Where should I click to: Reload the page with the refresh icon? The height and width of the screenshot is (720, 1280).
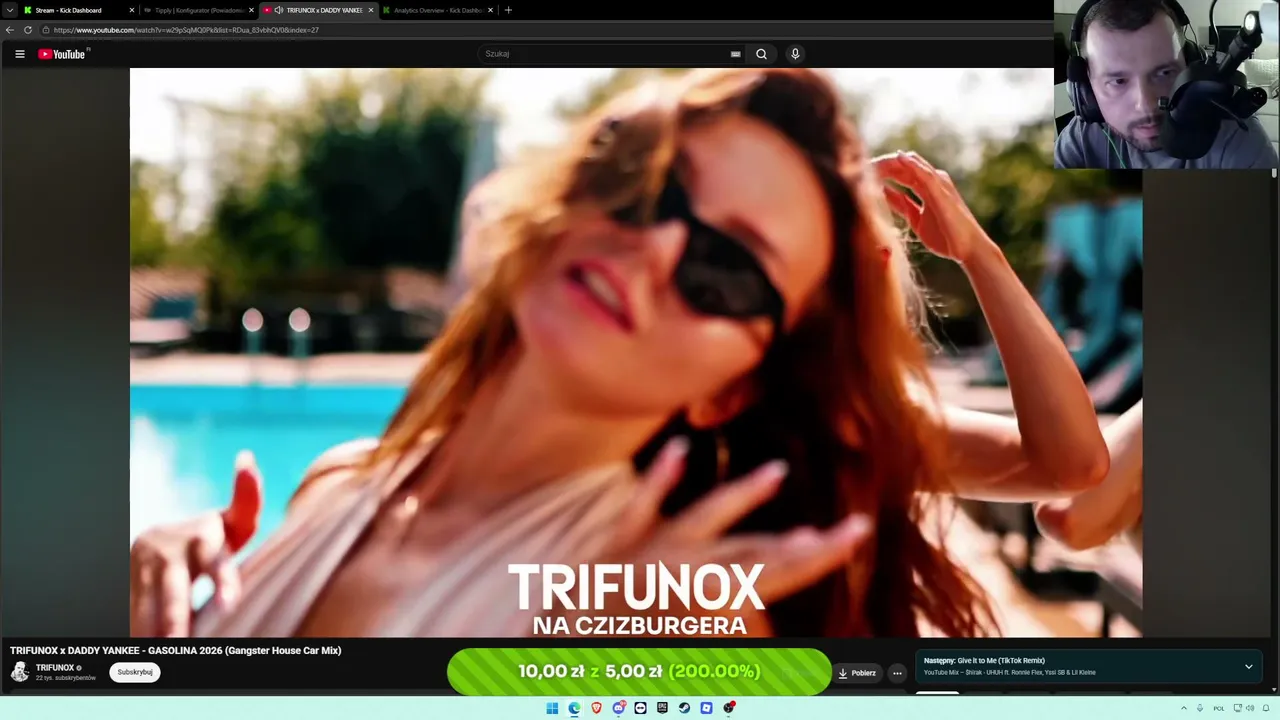click(28, 30)
